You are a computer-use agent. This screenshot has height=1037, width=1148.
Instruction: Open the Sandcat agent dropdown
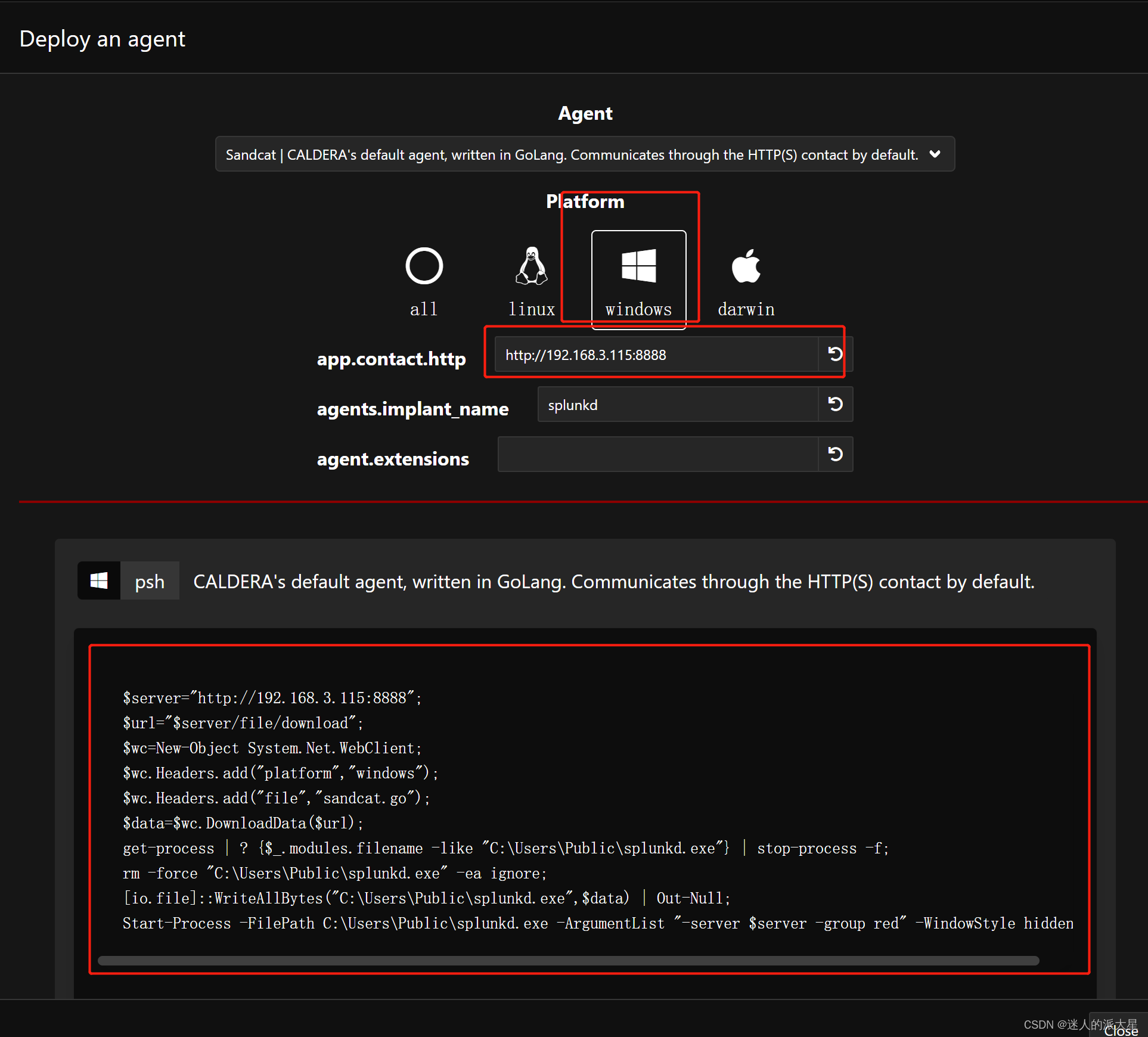click(x=572, y=154)
